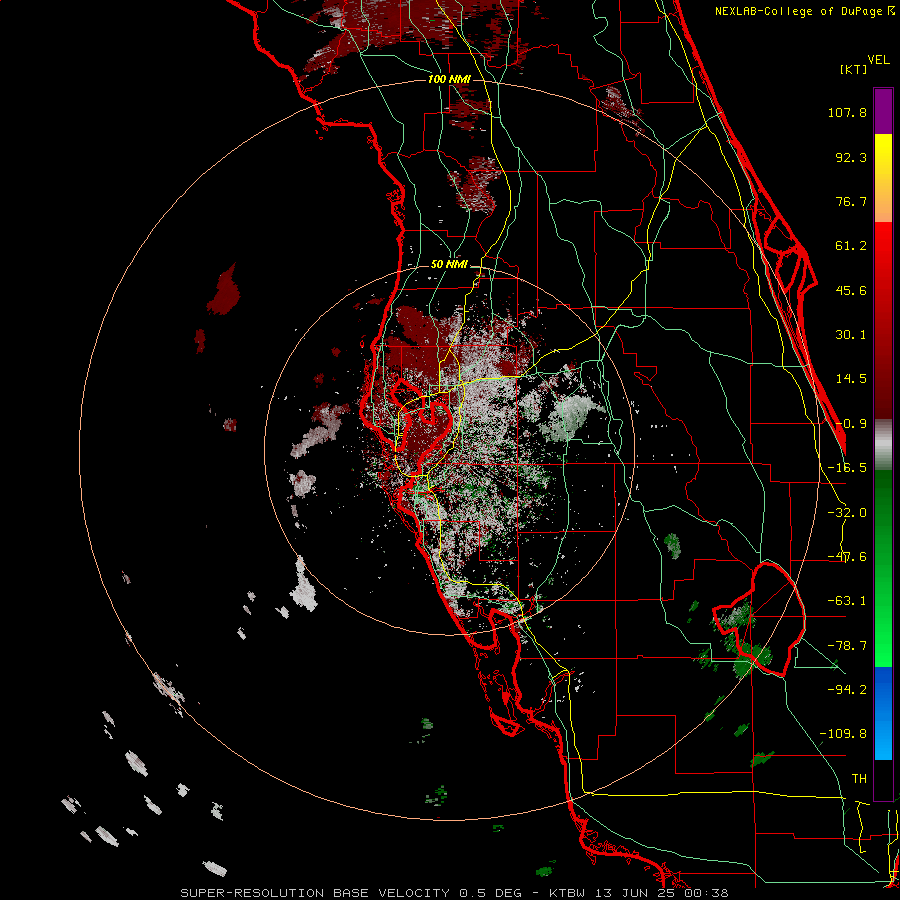Click the NEXLAB-College of DuPage label
The height and width of the screenshot is (900, 900).
[798, 11]
